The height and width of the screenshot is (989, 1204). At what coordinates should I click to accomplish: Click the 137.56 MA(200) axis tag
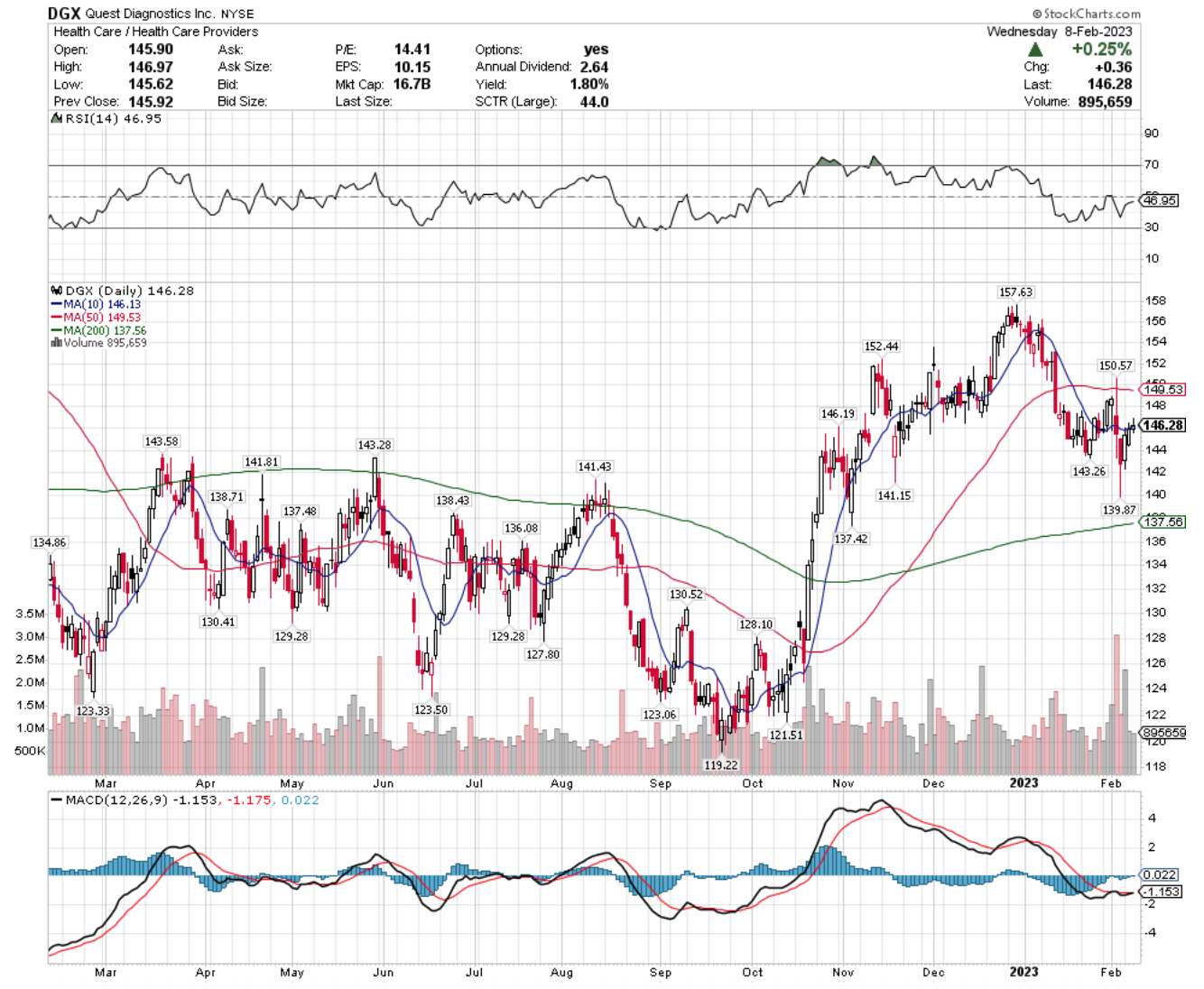click(1163, 522)
